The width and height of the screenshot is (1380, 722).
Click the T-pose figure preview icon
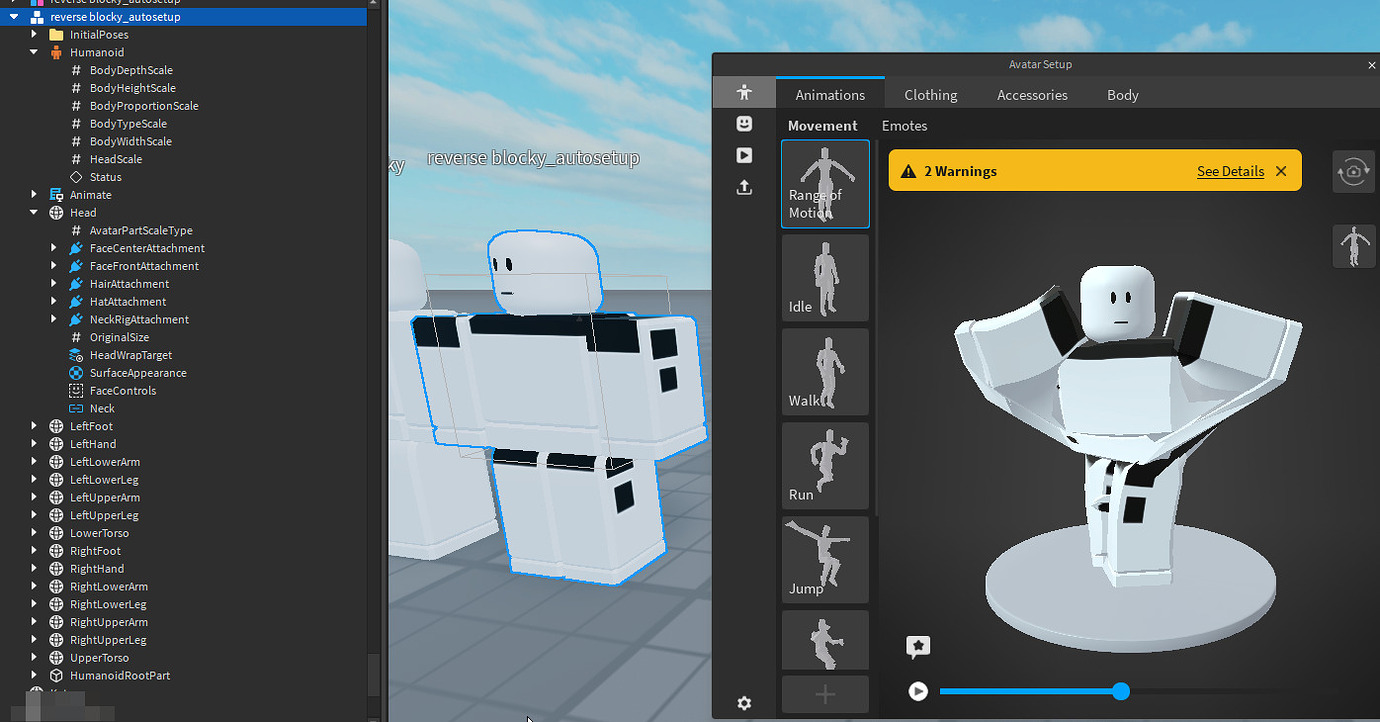point(1354,246)
